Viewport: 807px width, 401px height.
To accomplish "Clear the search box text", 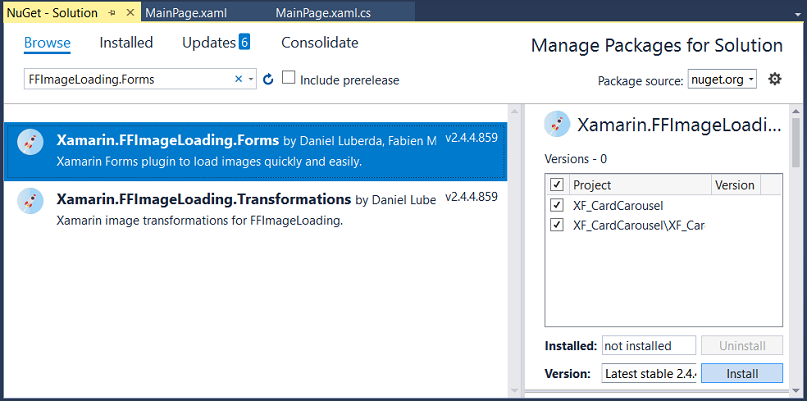I will pyautogui.click(x=238, y=79).
